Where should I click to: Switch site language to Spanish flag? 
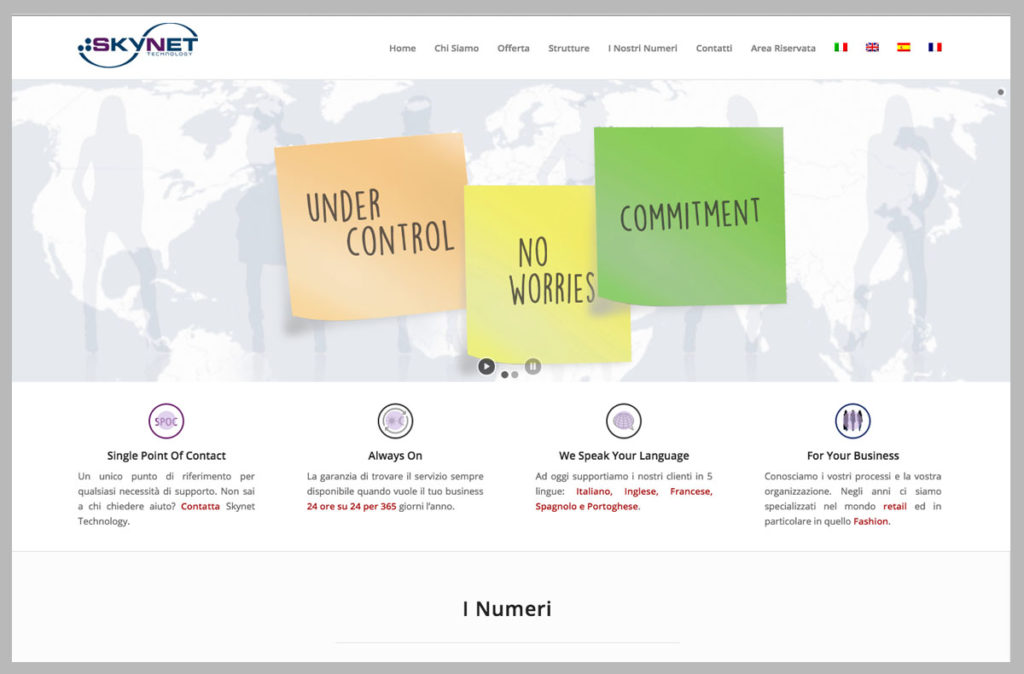903,47
